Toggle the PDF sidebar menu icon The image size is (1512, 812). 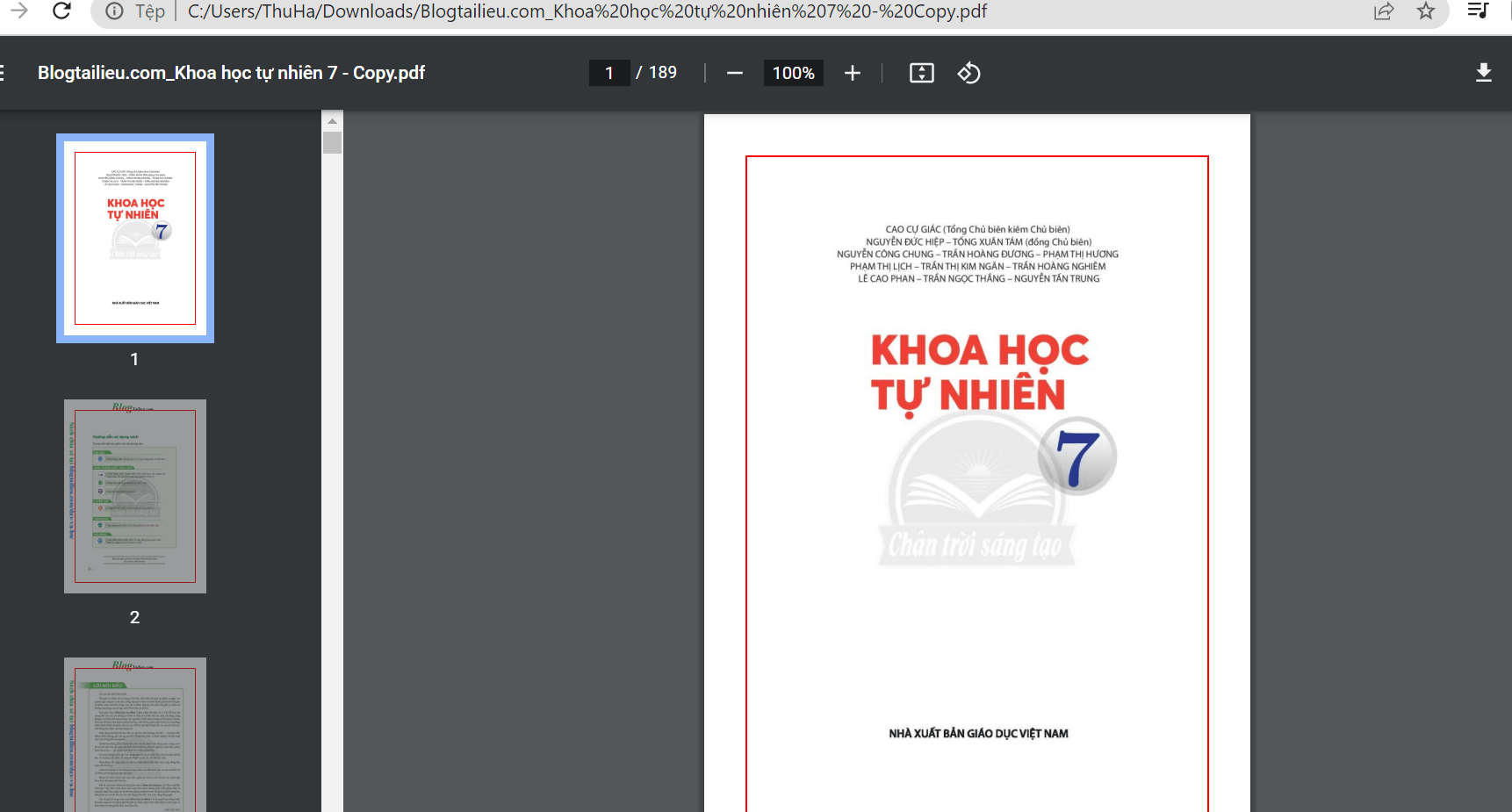(x=3, y=73)
